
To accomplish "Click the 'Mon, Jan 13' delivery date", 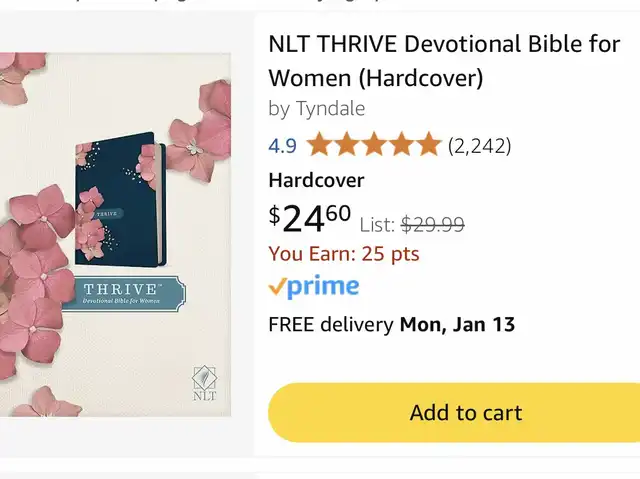I will click(457, 324).
